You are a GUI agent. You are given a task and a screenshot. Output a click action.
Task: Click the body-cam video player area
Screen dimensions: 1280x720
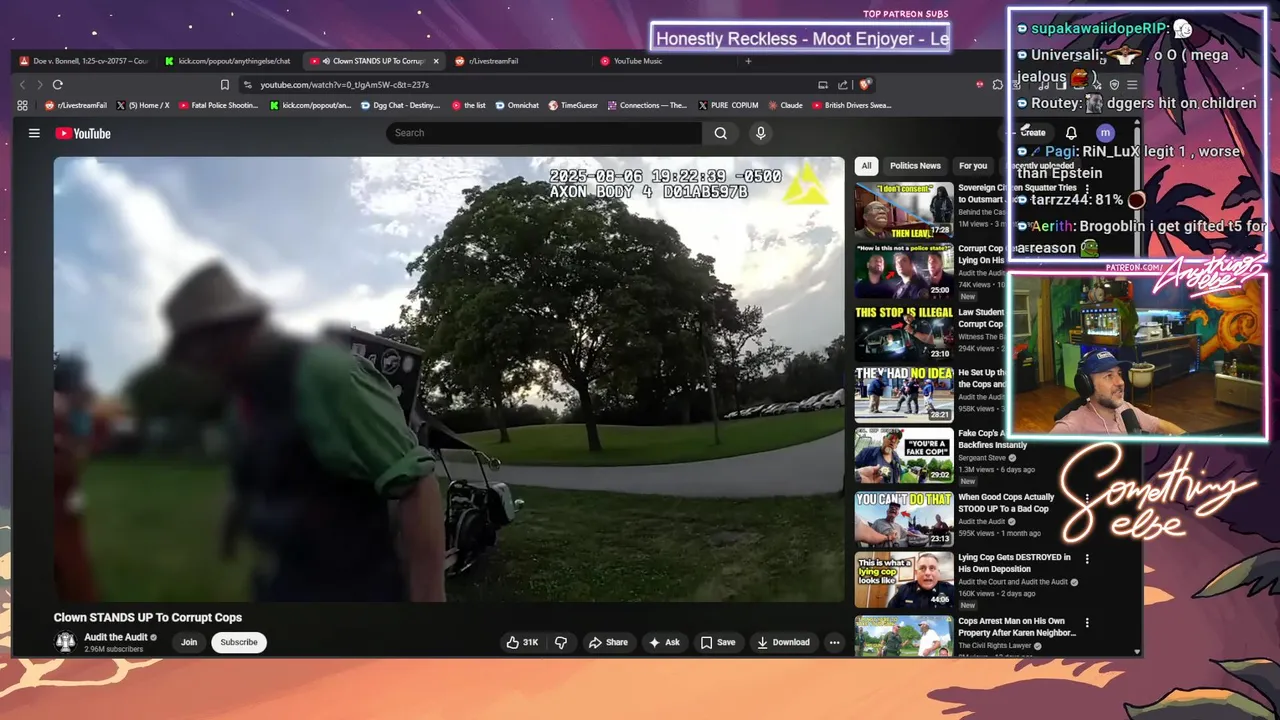(449, 379)
